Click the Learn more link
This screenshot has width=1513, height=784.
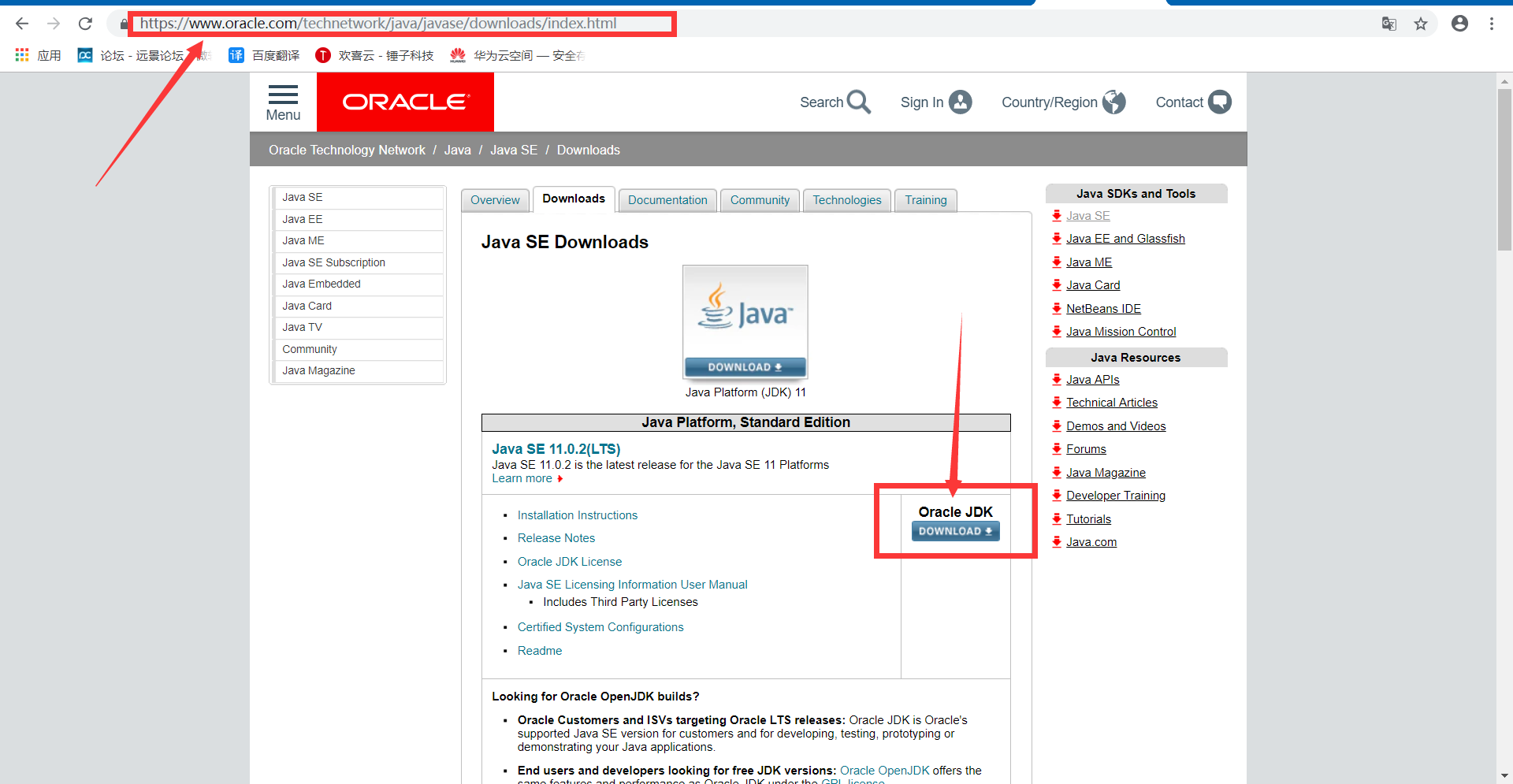click(522, 478)
